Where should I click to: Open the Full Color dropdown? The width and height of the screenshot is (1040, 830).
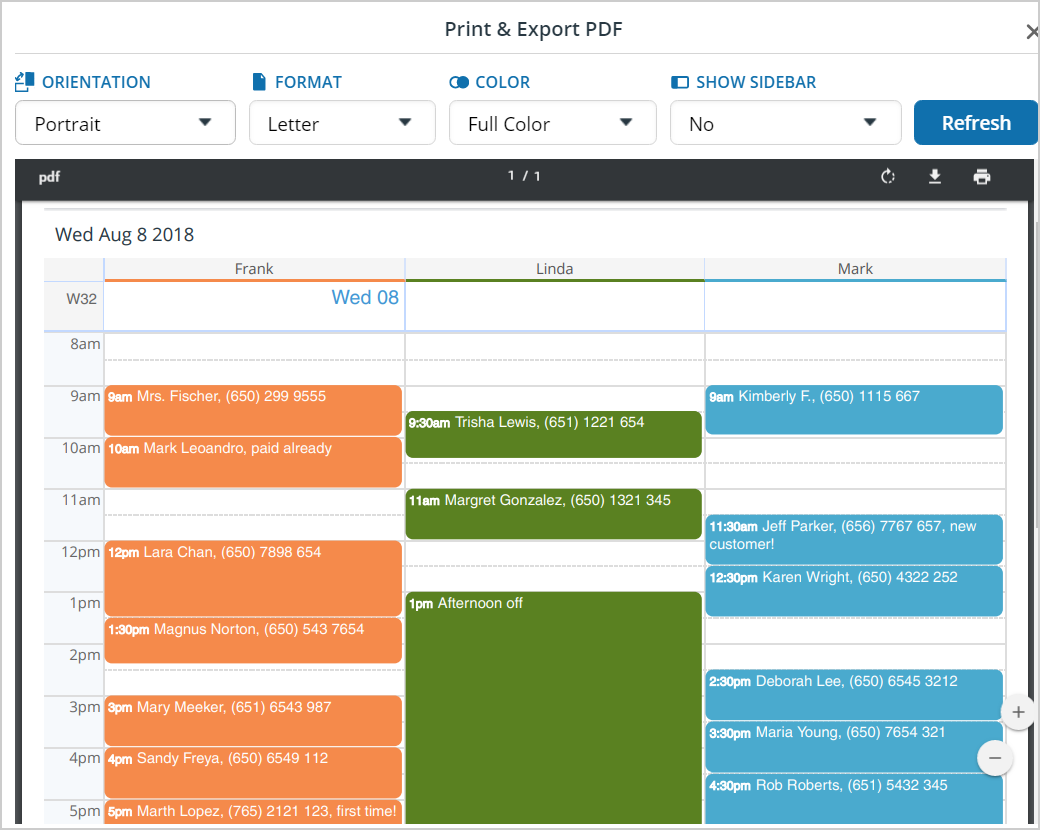(552, 122)
